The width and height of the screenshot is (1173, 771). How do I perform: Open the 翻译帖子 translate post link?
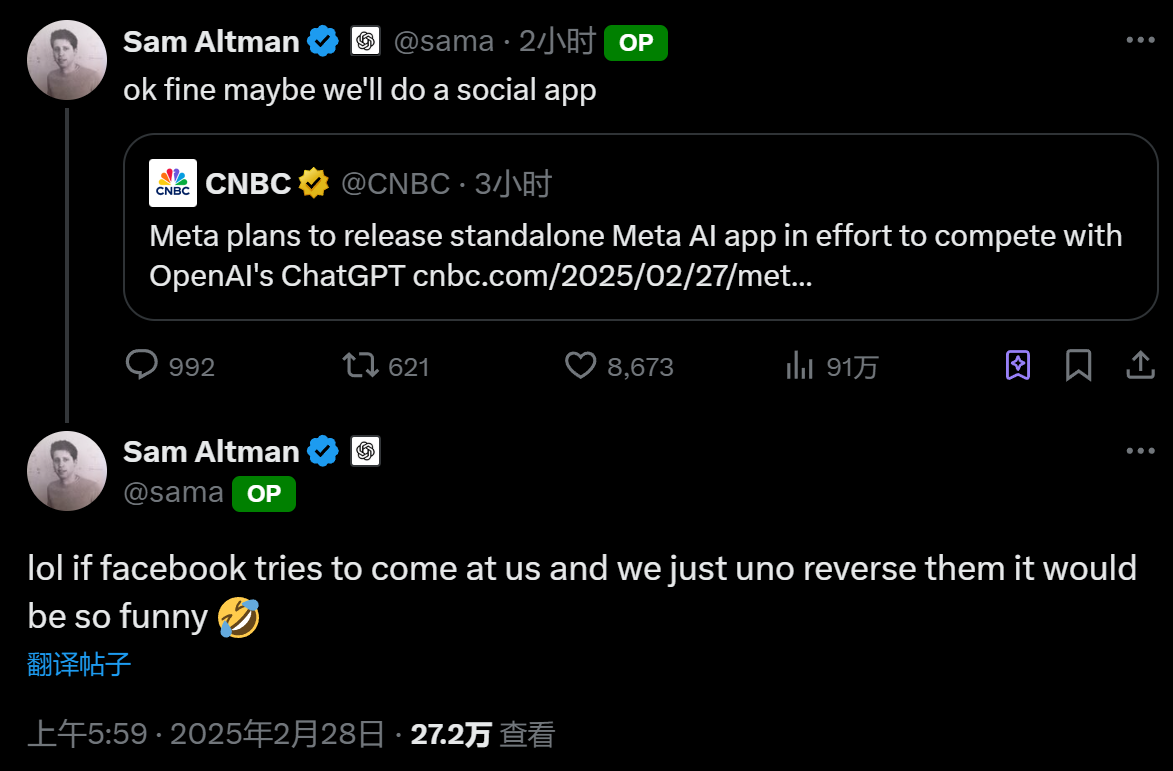[x=79, y=664]
